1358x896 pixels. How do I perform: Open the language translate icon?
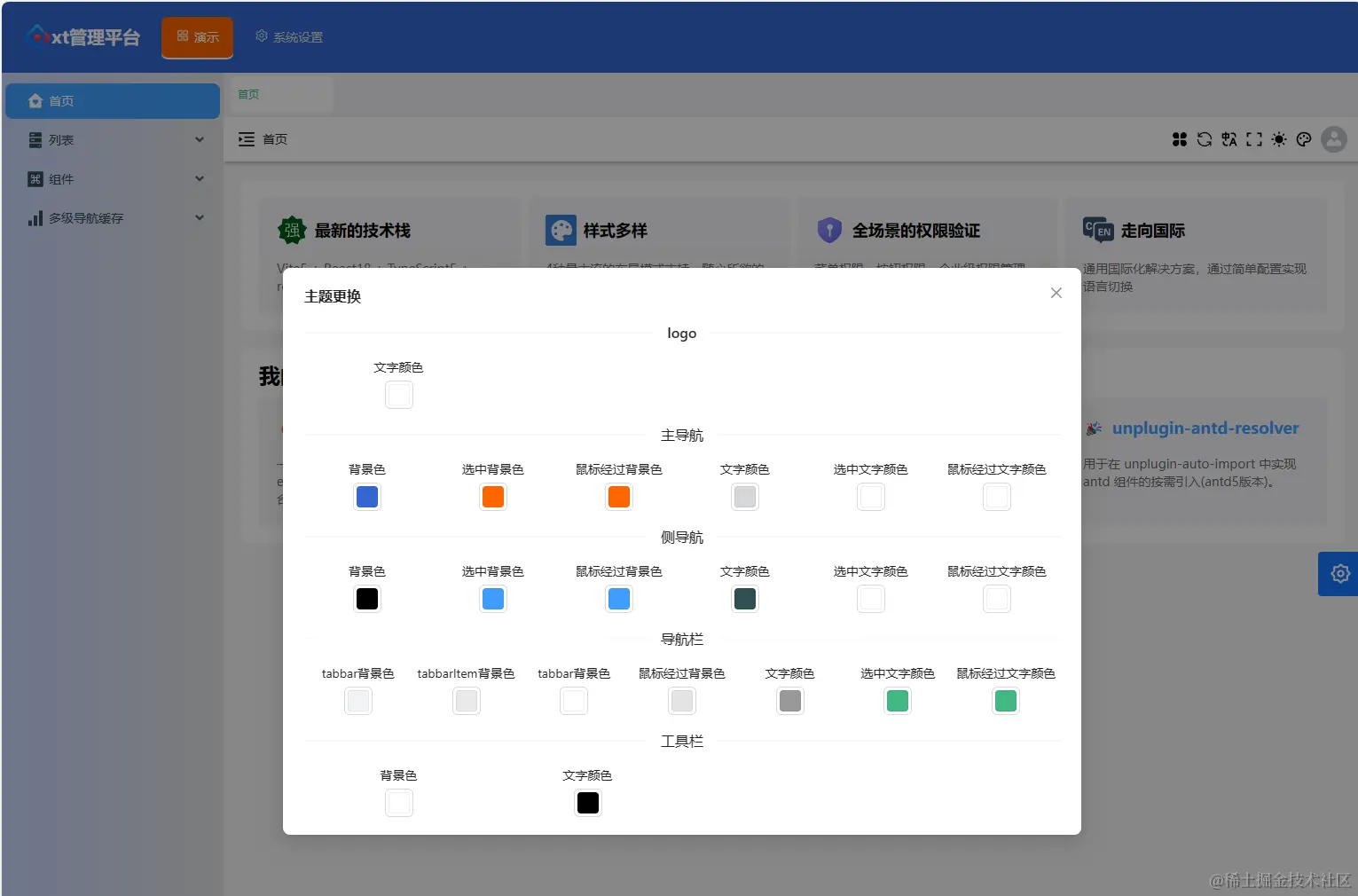[x=1229, y=139]
